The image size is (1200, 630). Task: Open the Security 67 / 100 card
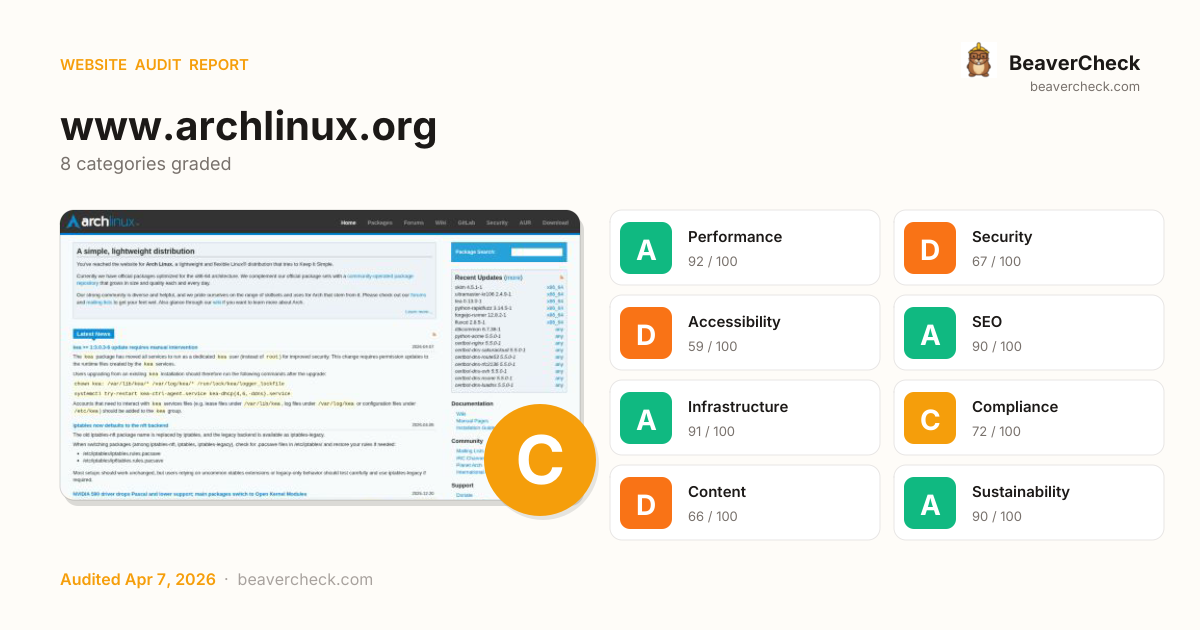(x=1029, y=248)
